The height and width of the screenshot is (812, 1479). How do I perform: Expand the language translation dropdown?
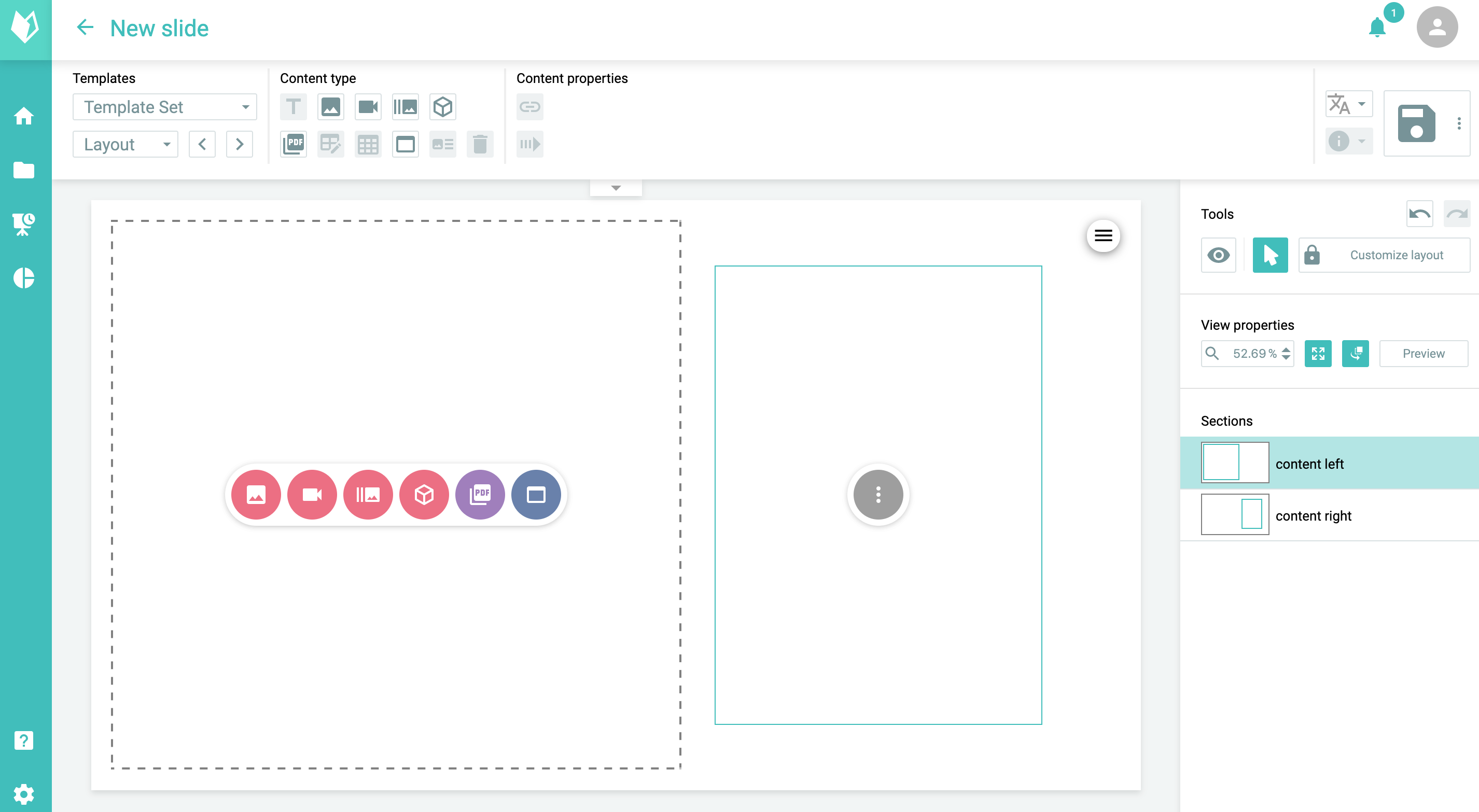pos(1349,104)
